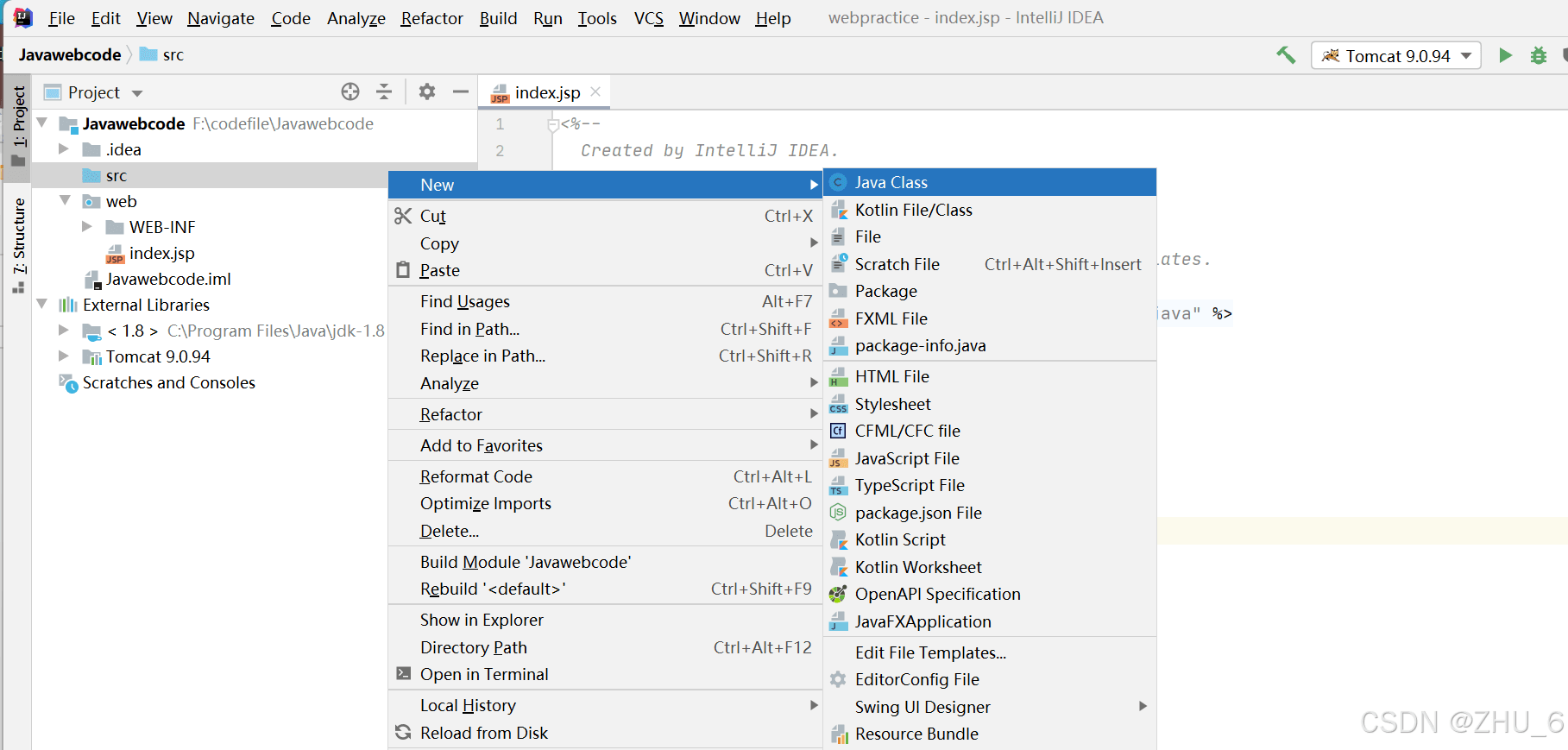This screenshot has width=1568, height=750.
Task: Toggle code fold marker on line 1
Action: point(553,124)
